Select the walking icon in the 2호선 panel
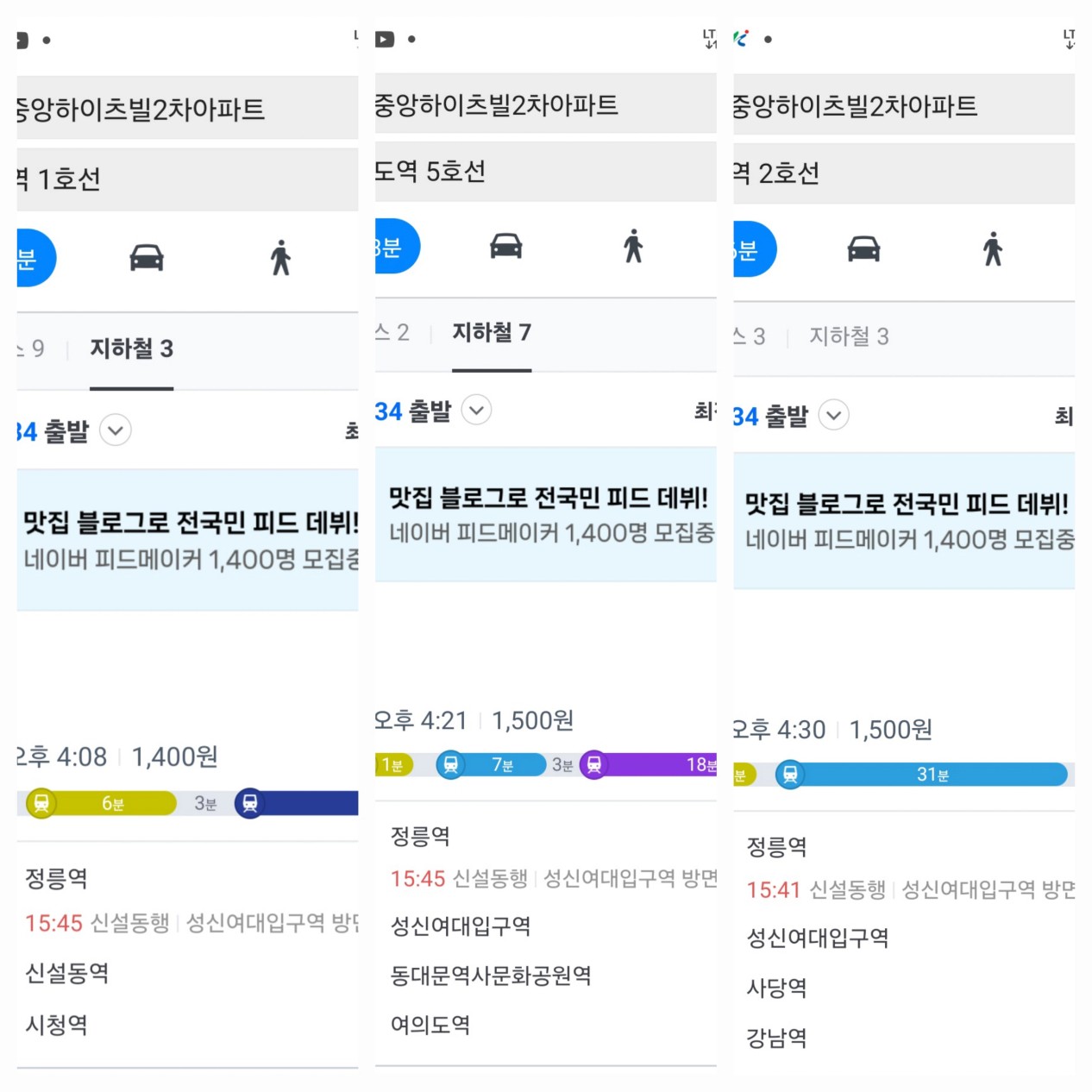Viewport: 1092px width, 1092px height. (x=993, y=248)
